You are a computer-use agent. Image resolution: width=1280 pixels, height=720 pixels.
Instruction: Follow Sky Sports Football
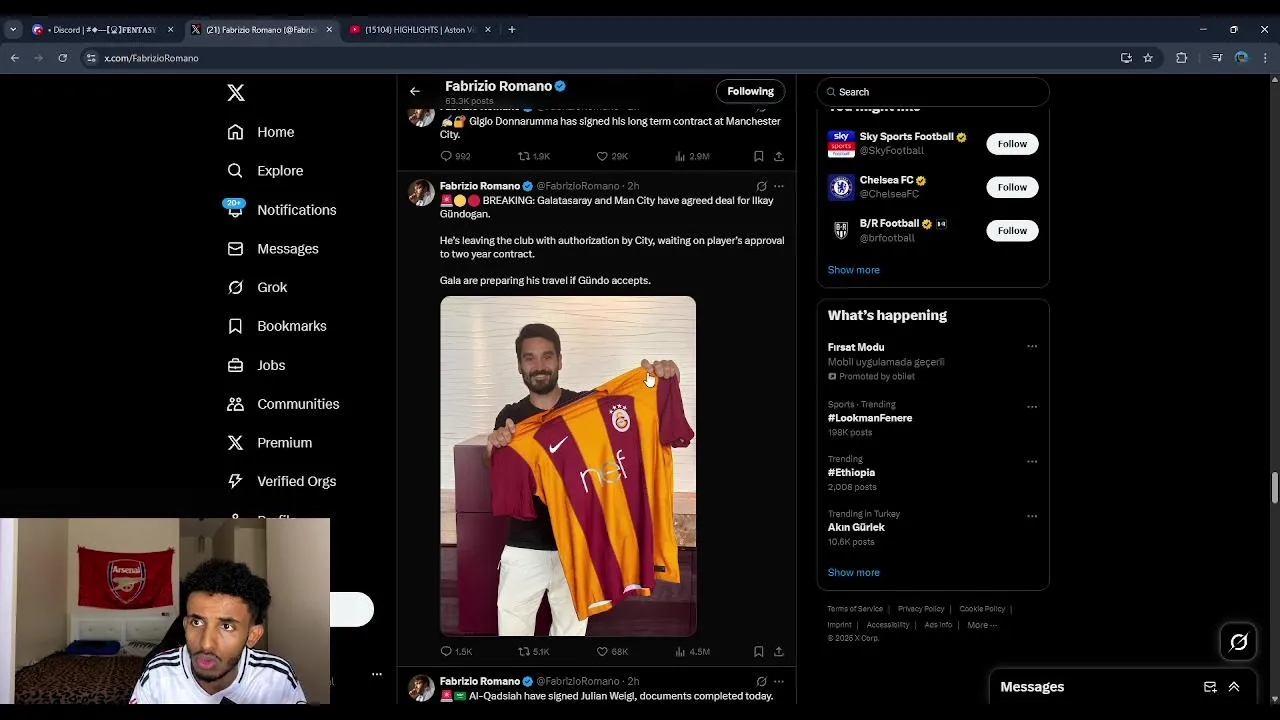[x=1012, y=144]
